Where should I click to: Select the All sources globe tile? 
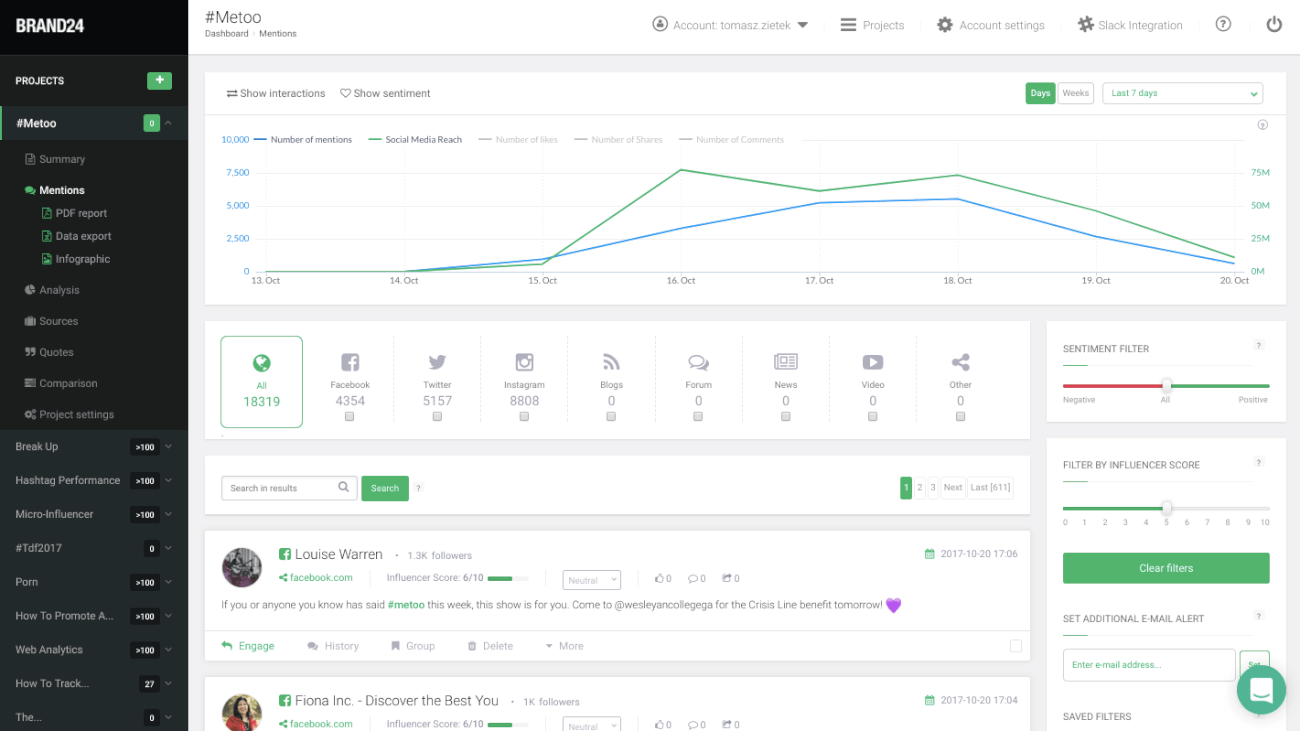click(261, 382)
